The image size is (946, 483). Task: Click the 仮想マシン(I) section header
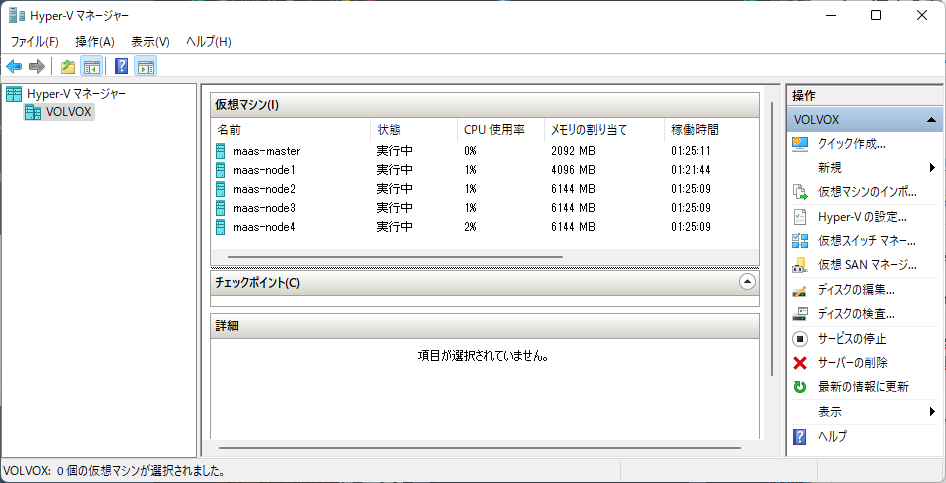(x=484, y=105)
